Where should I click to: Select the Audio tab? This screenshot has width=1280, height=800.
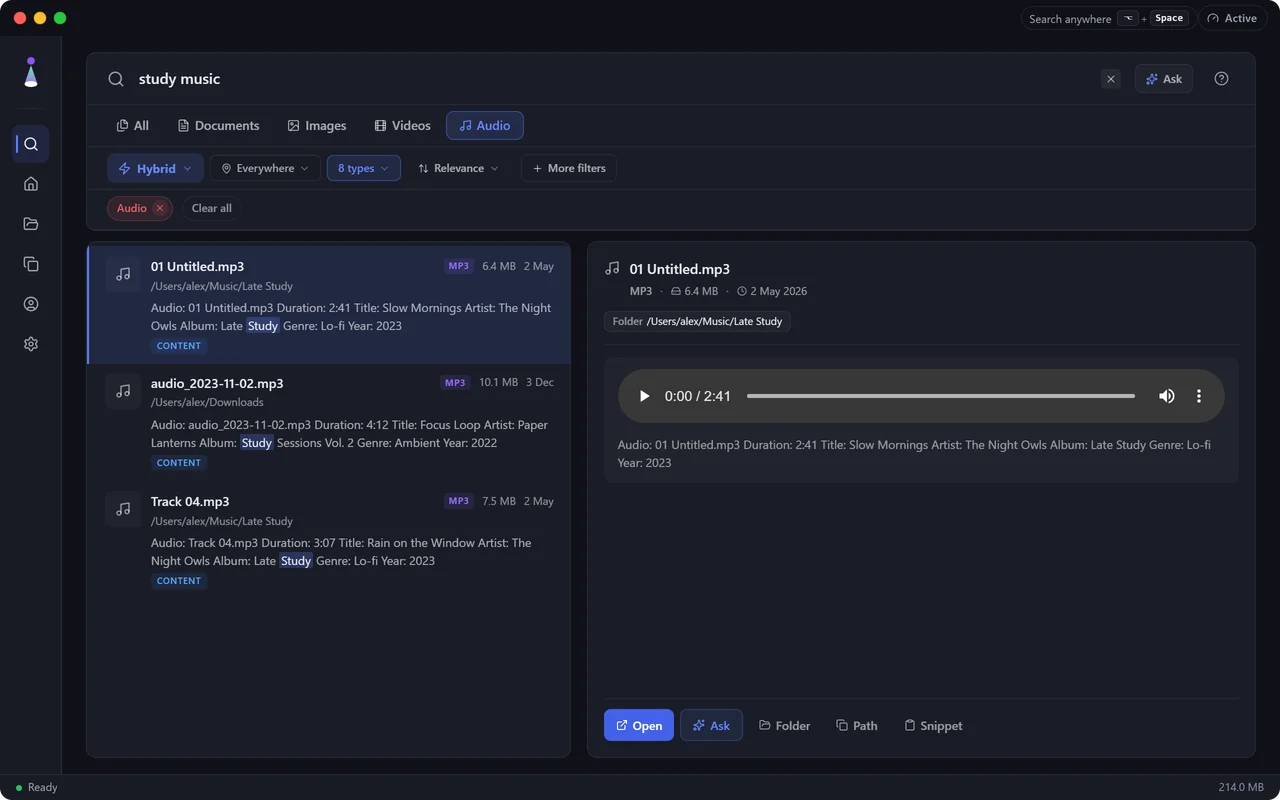(485, 126)
